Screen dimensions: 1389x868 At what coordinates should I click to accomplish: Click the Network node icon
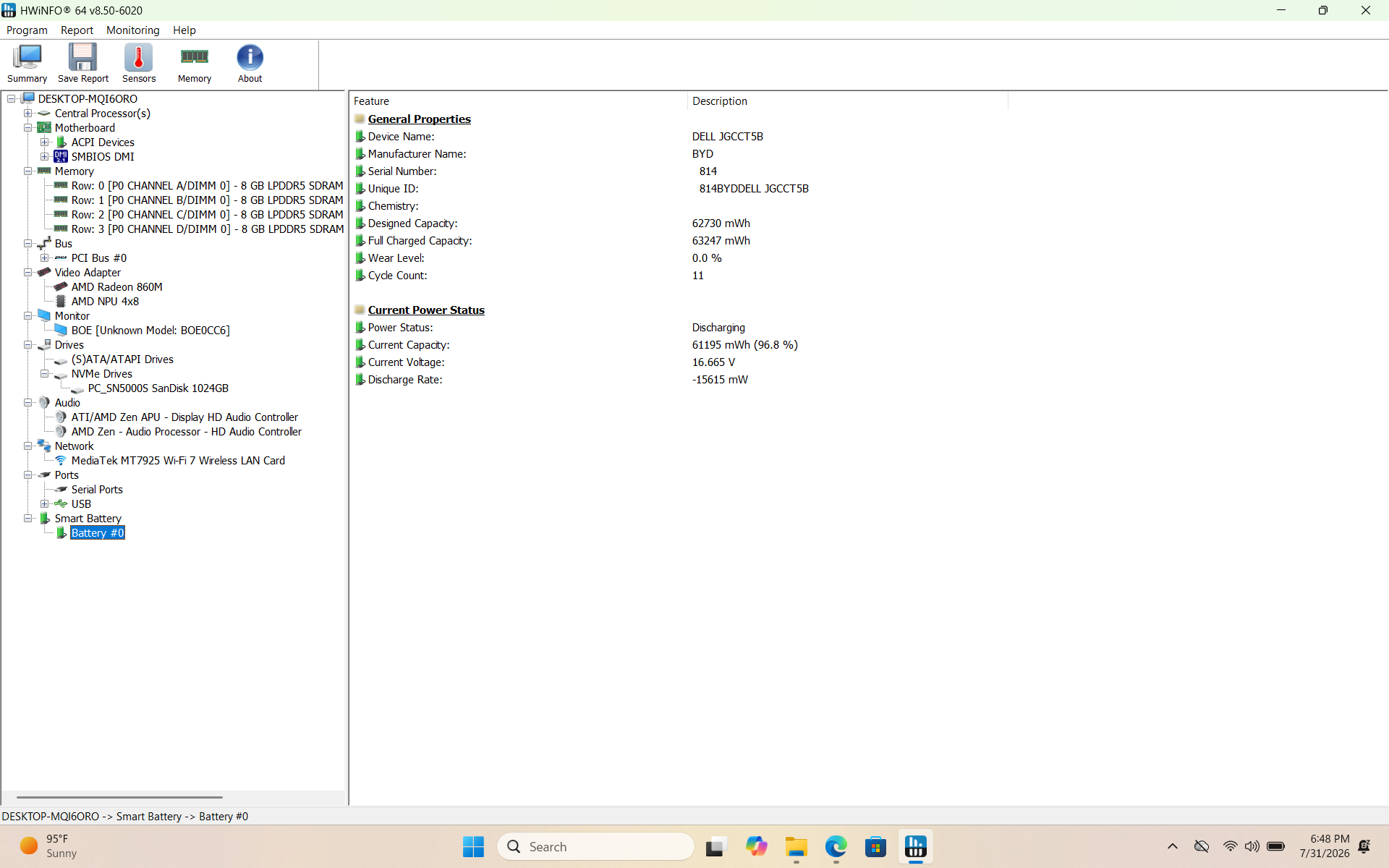[44, 446]
